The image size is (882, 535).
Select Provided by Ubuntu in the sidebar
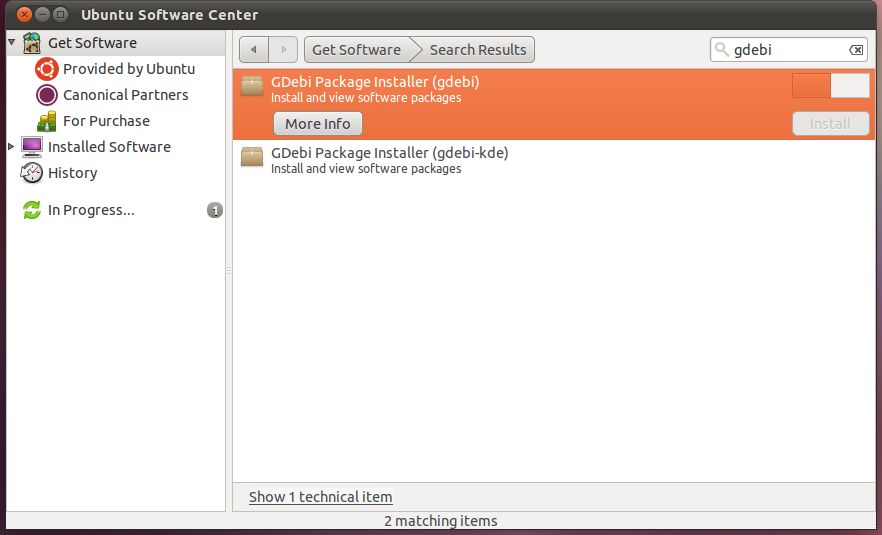tap(129, 69)
